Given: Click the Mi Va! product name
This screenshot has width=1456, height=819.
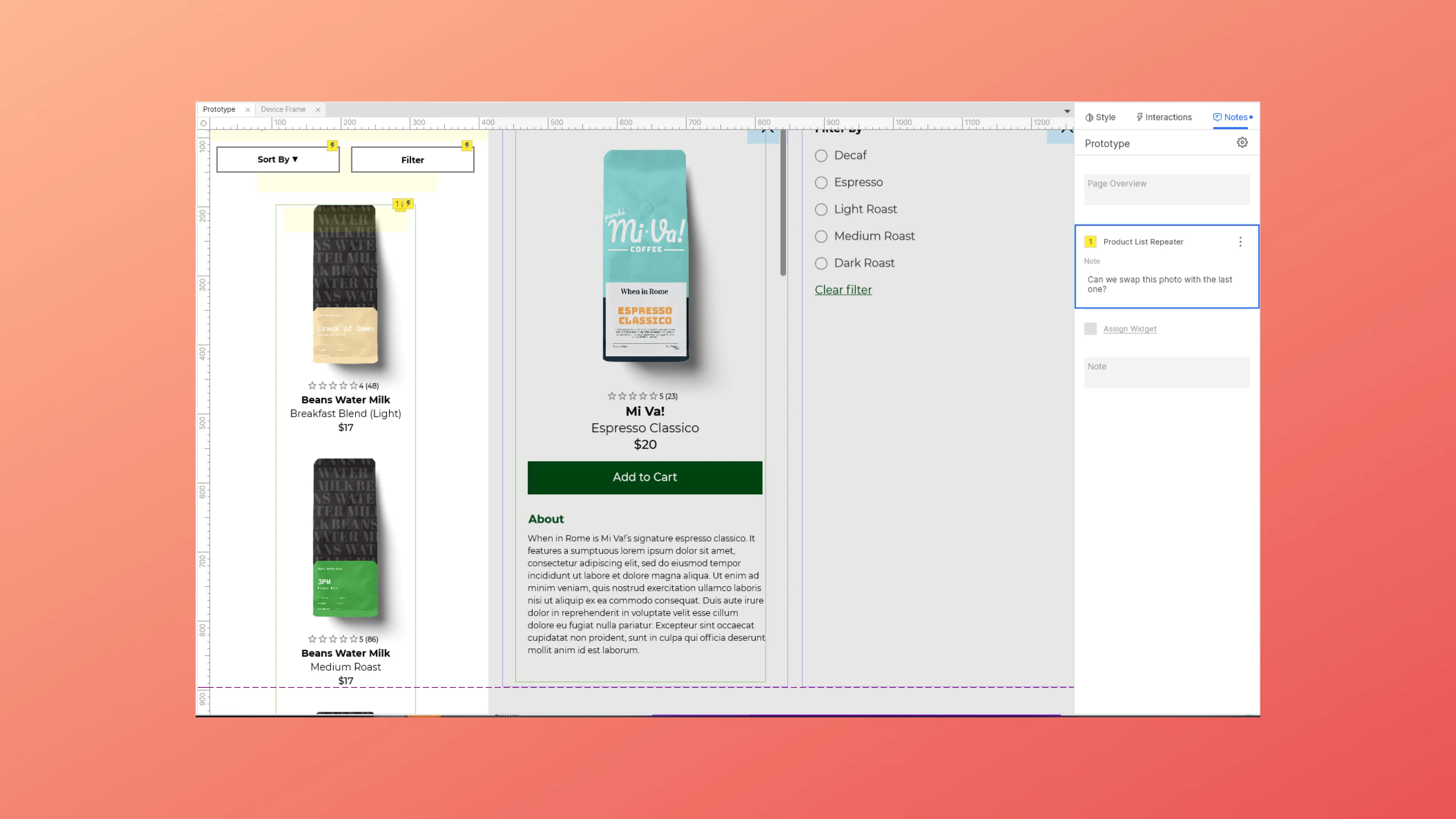Looking at the screenshot, I should [644, 411].
